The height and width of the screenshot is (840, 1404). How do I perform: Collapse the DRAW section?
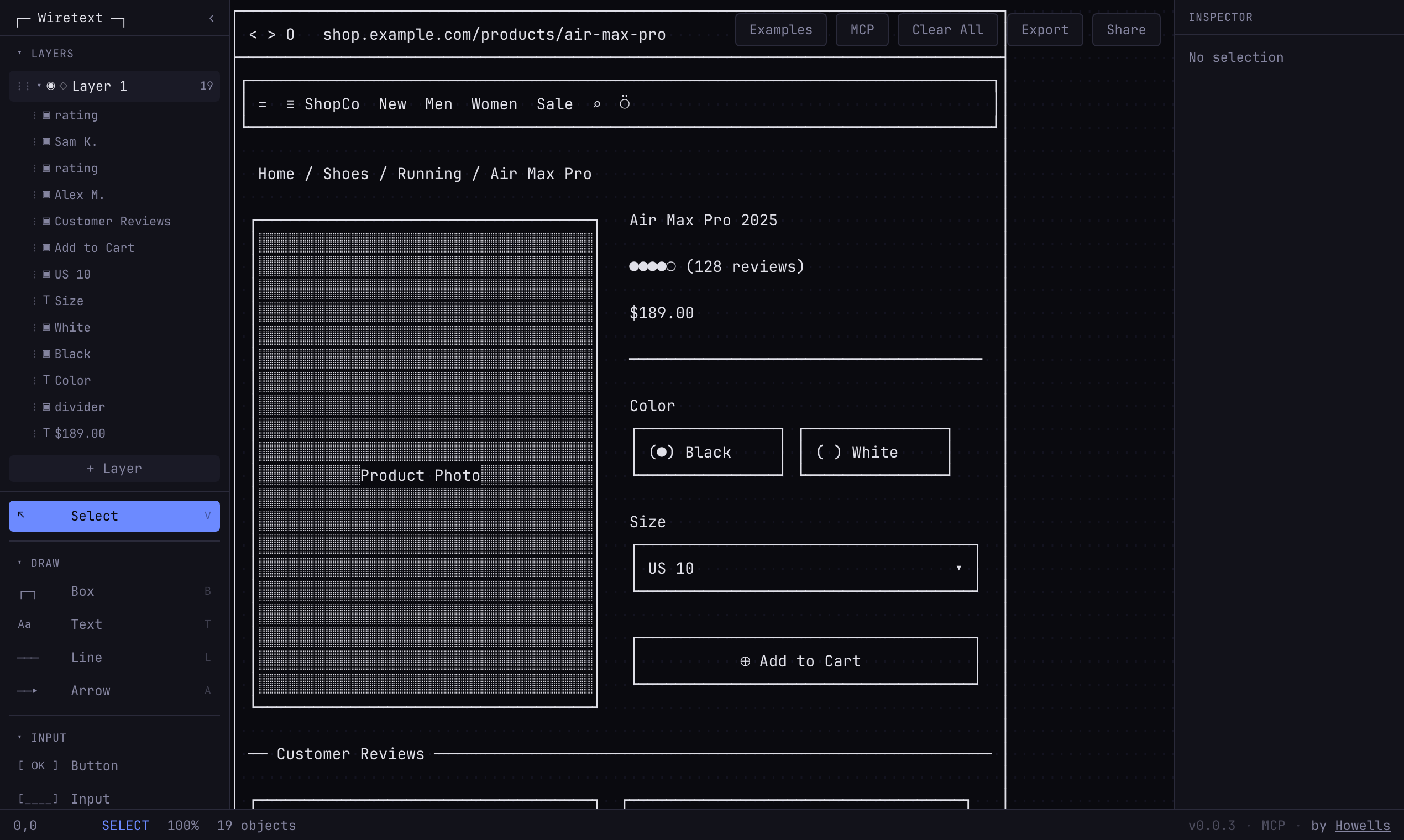click(20, 563)
